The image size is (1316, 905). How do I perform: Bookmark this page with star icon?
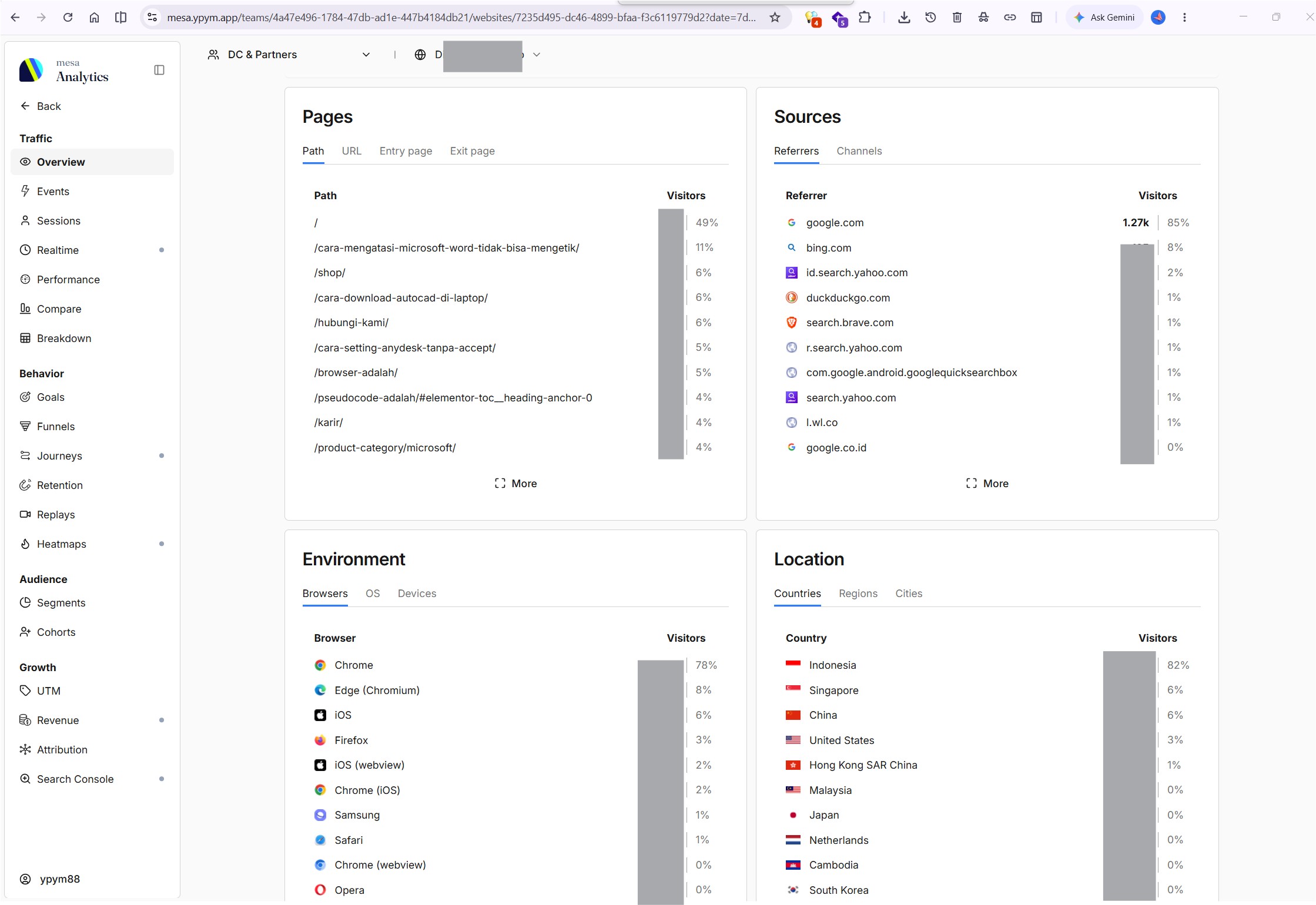pyautogui.click(x=775, y=18)
